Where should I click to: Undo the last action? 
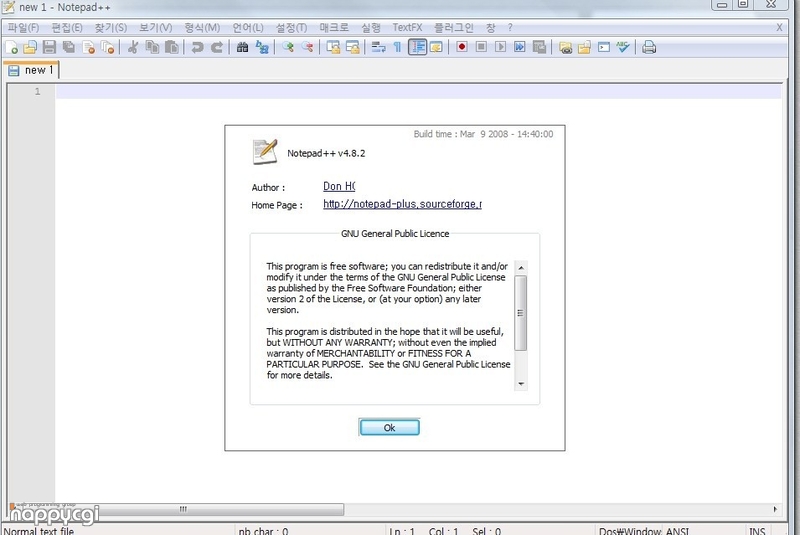197,47
